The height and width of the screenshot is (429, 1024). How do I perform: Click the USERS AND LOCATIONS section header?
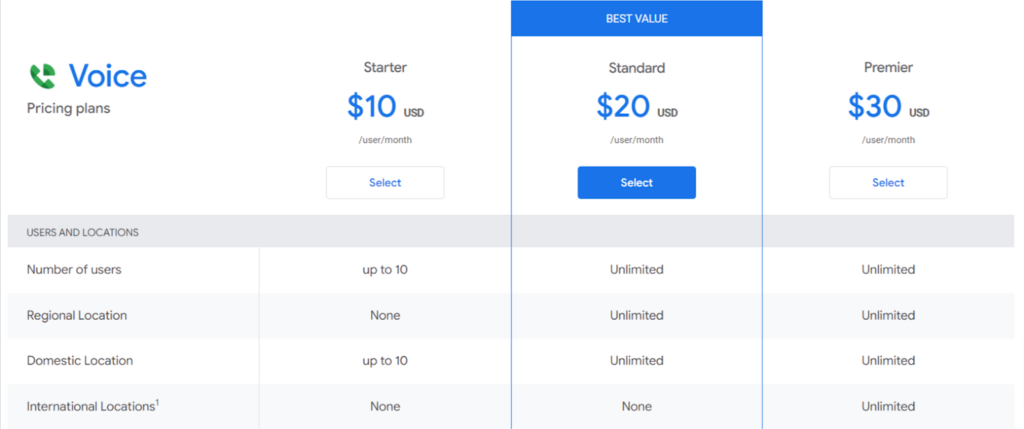pyautogui.click(x=83, y=232)
